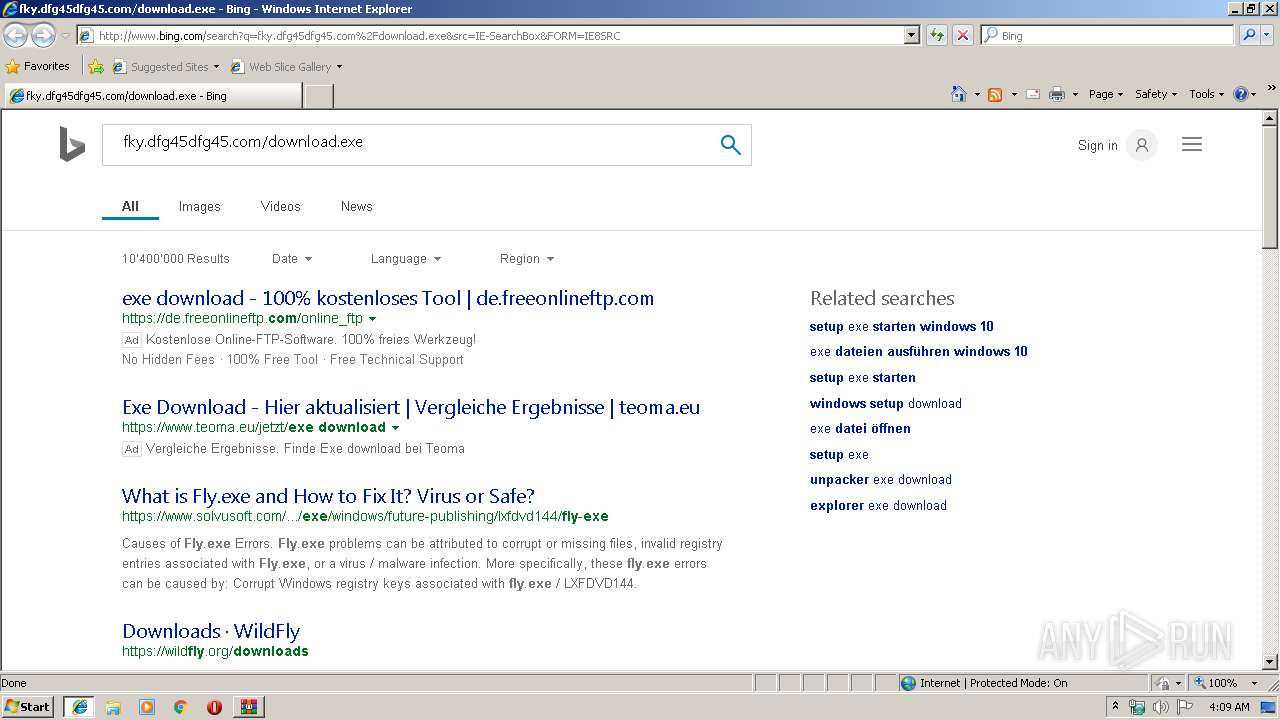Screen dimensions: 1280x720
Task: Open the Date filter dropdown
Action: pos(292,258)
